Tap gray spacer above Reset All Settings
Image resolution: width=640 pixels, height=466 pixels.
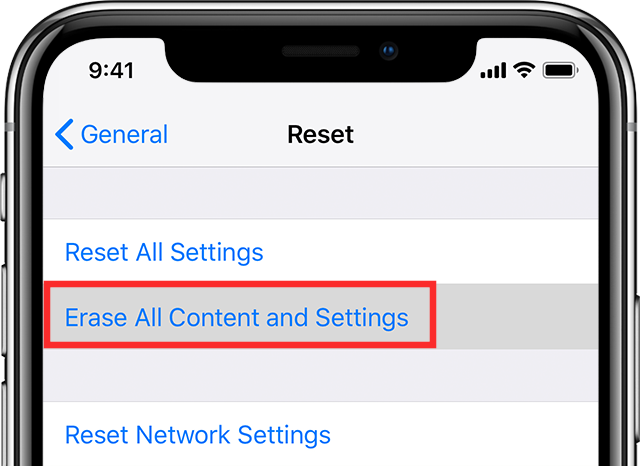(x=320, y=193)
